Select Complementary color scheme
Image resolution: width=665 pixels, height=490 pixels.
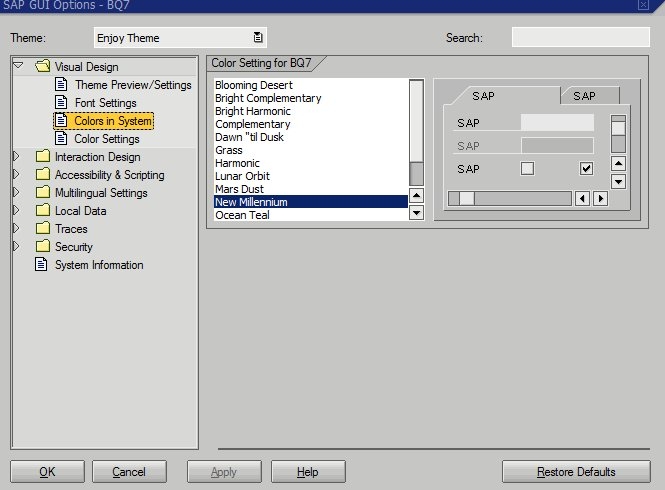point(311,124)
